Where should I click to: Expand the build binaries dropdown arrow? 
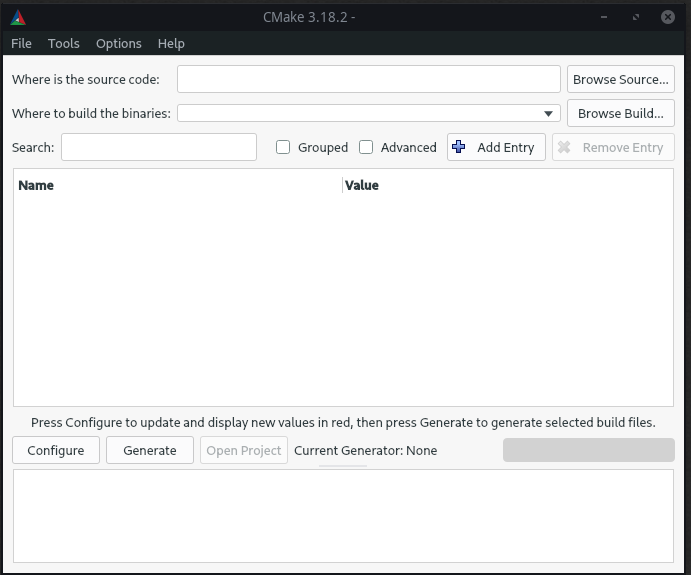548,114
